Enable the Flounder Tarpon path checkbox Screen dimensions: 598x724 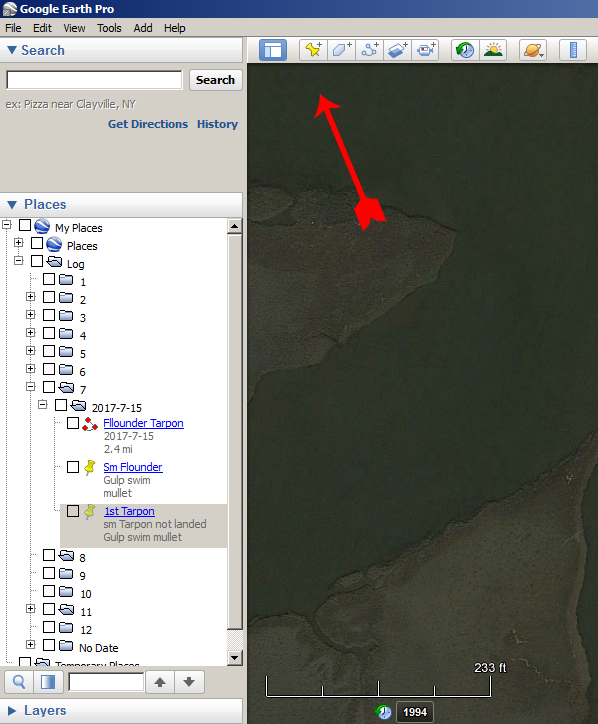click(x=73, y=423)
